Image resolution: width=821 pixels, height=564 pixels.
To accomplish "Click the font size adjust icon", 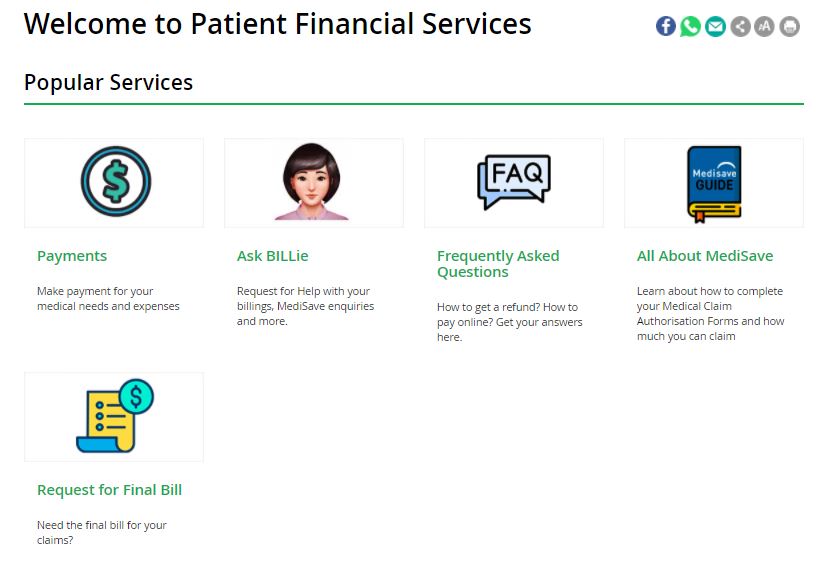I will (764, 26).
